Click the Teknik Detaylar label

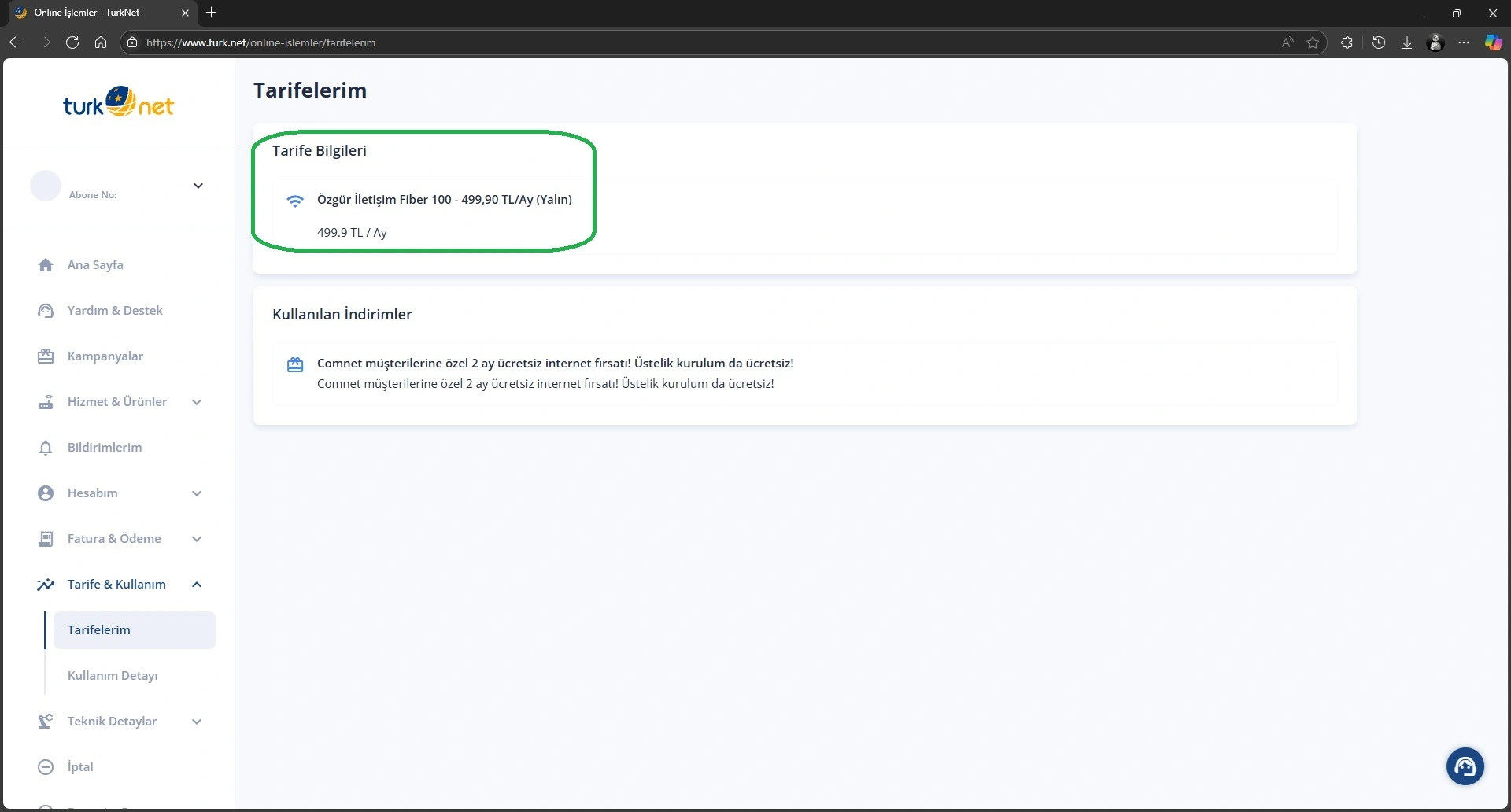(x=112, y=722)
